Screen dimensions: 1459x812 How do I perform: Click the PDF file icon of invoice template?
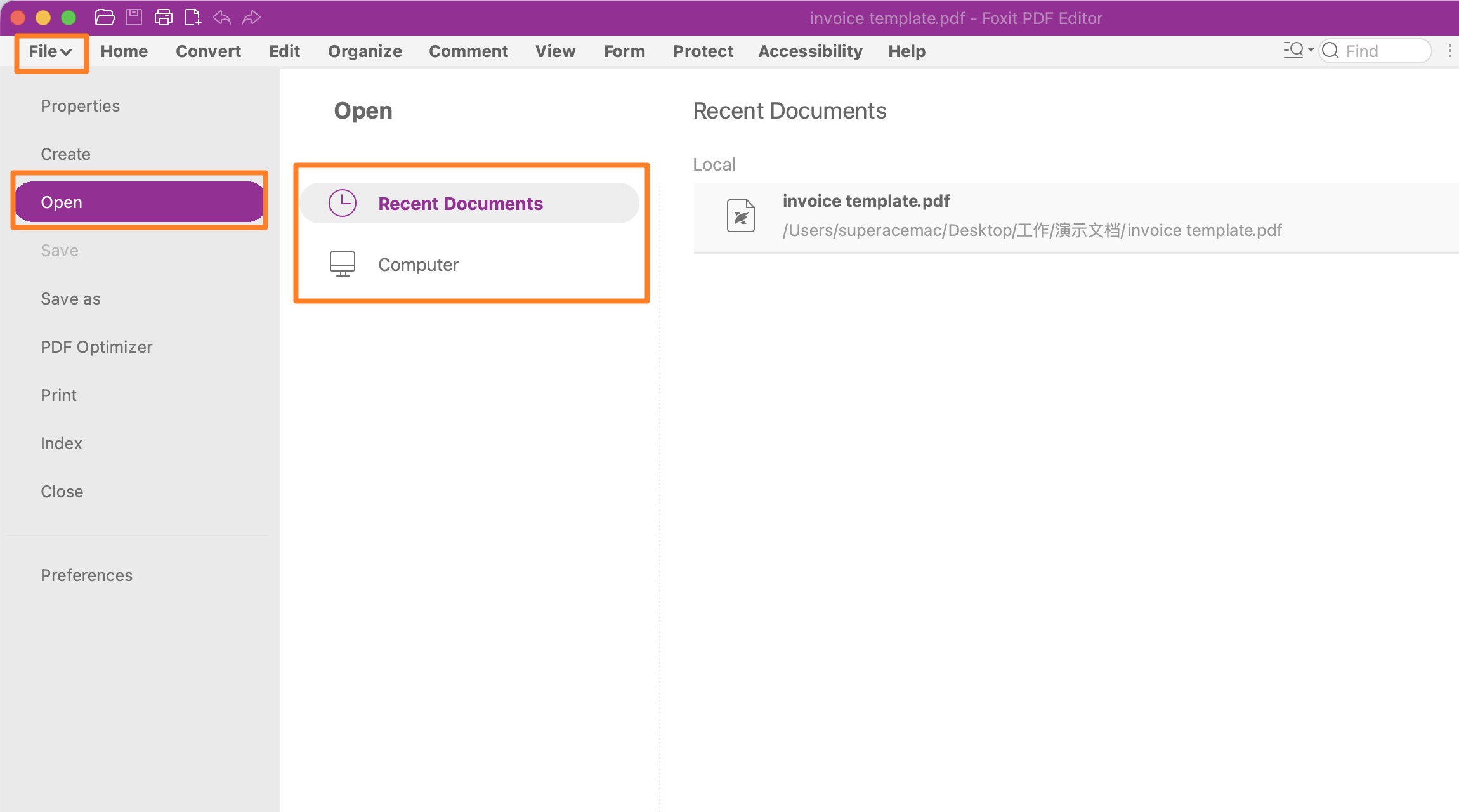pos(740,216)
